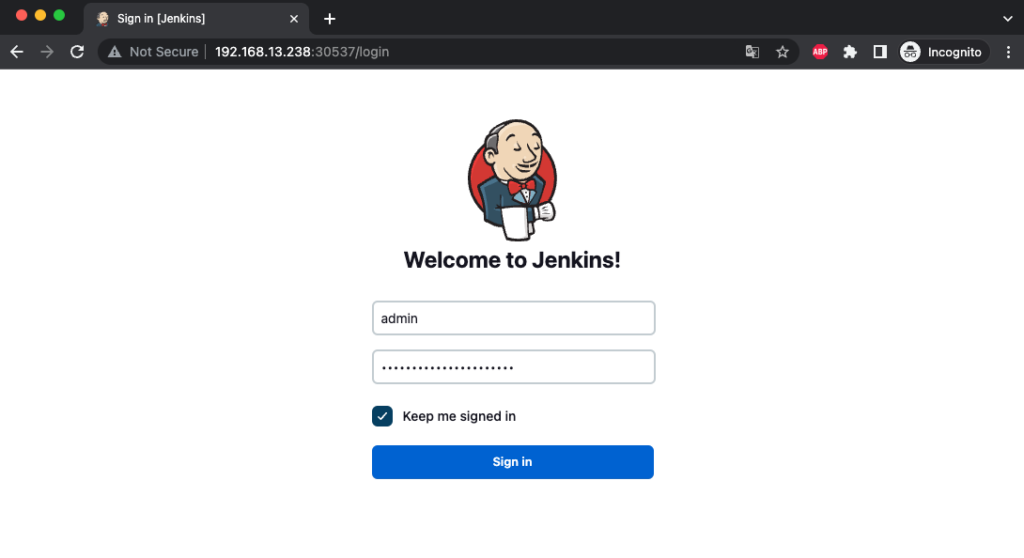Click the Jenkins butler logo
The image size is (1024, 558).
coord(512,180)
